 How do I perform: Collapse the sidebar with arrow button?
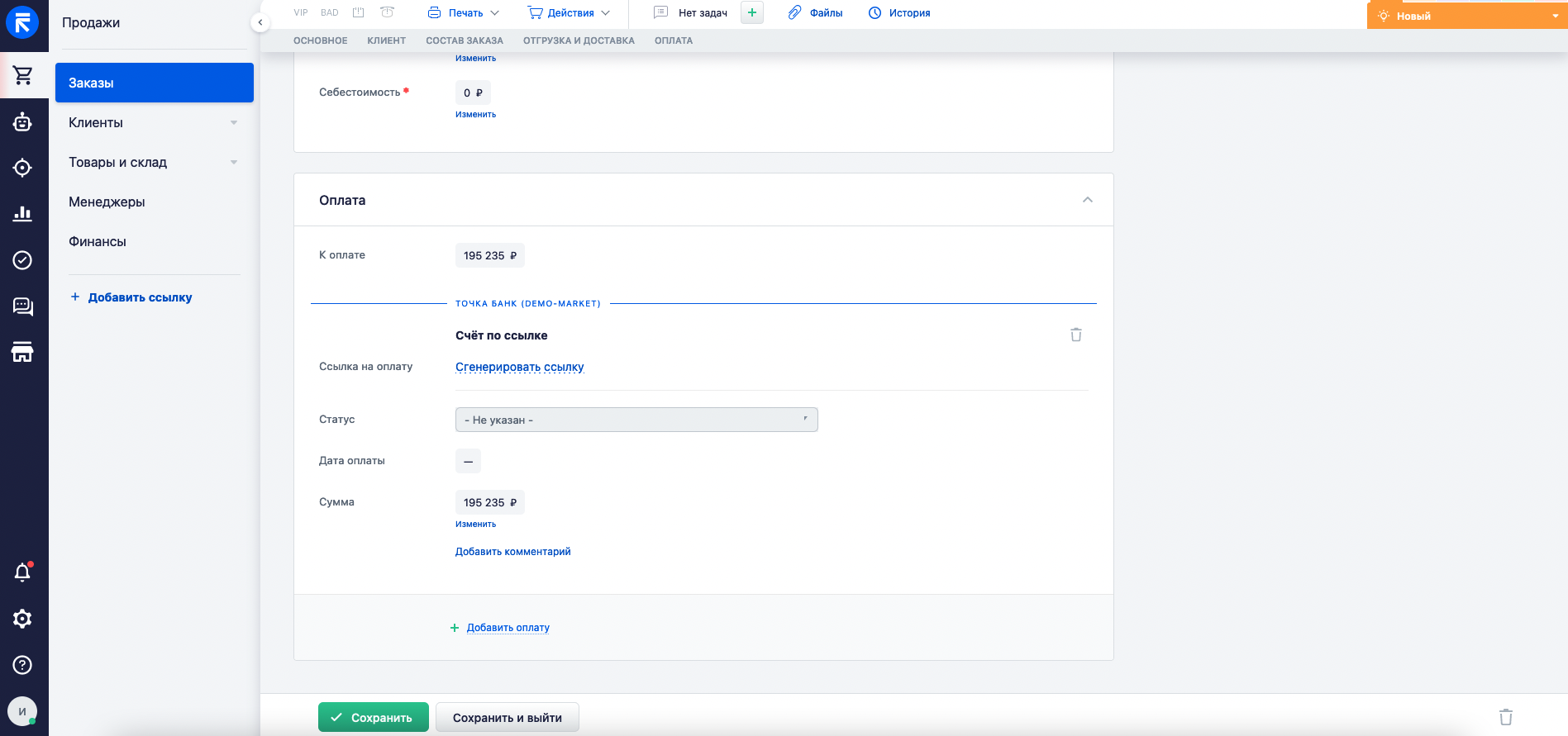point(260,22)
